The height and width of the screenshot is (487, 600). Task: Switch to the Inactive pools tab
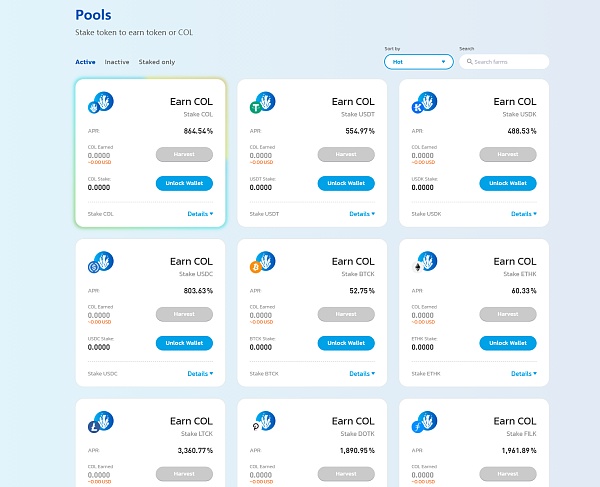[117, 62]
